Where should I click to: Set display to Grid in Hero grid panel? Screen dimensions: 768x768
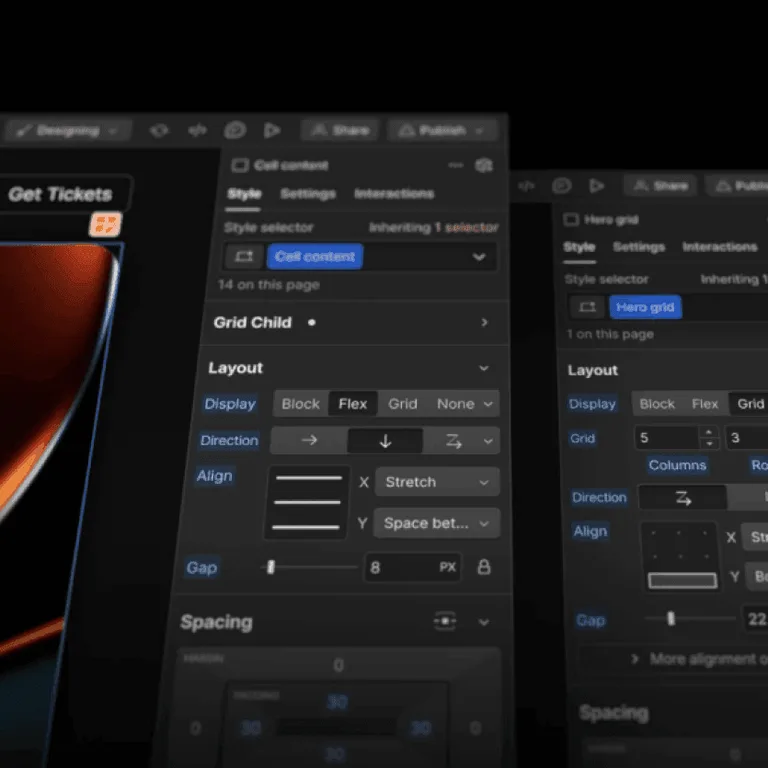tap(749, 404)
